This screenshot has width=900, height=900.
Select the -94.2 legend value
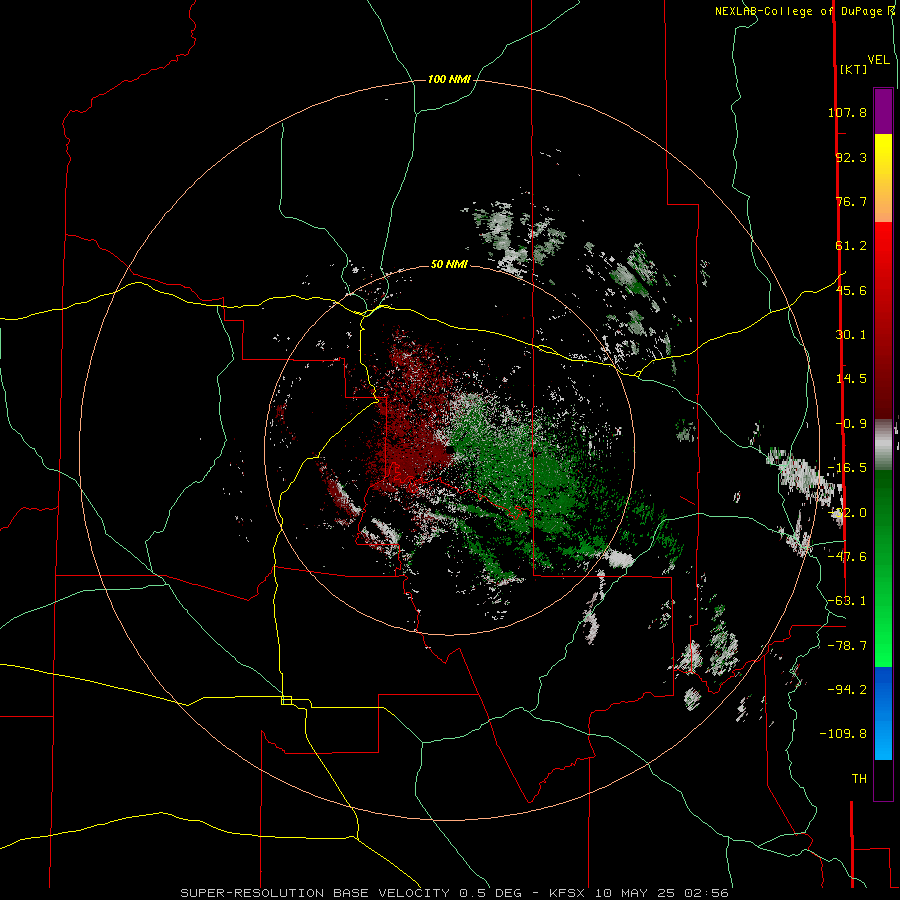[x=847, y=689]
